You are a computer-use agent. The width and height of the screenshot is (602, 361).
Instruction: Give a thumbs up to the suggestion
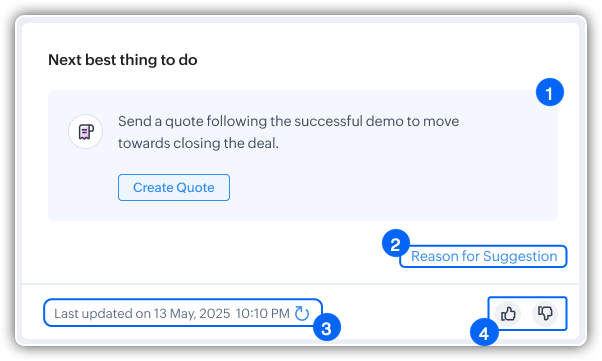click(x=508, y=314)
